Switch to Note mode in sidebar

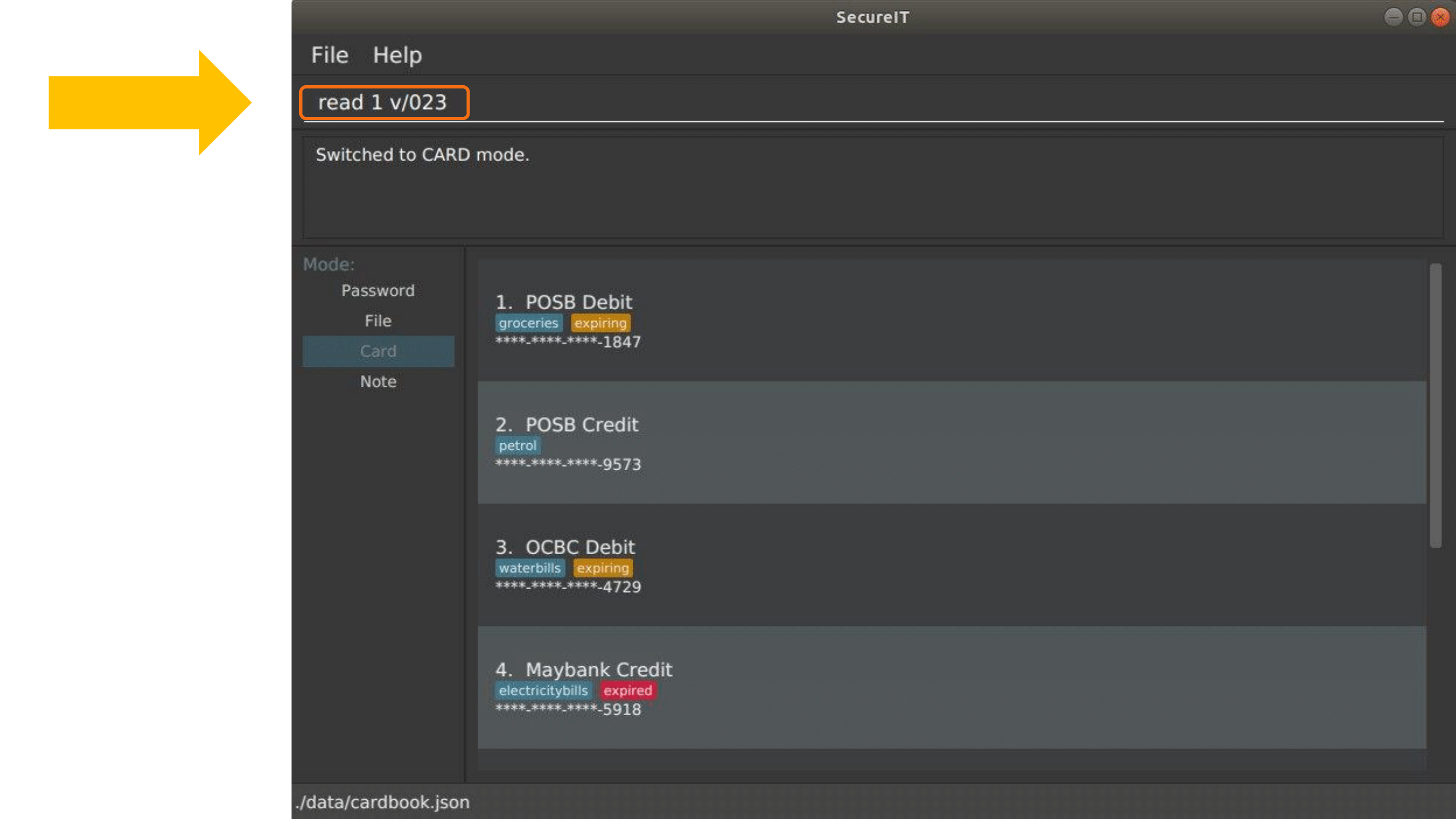pos(378,381)
